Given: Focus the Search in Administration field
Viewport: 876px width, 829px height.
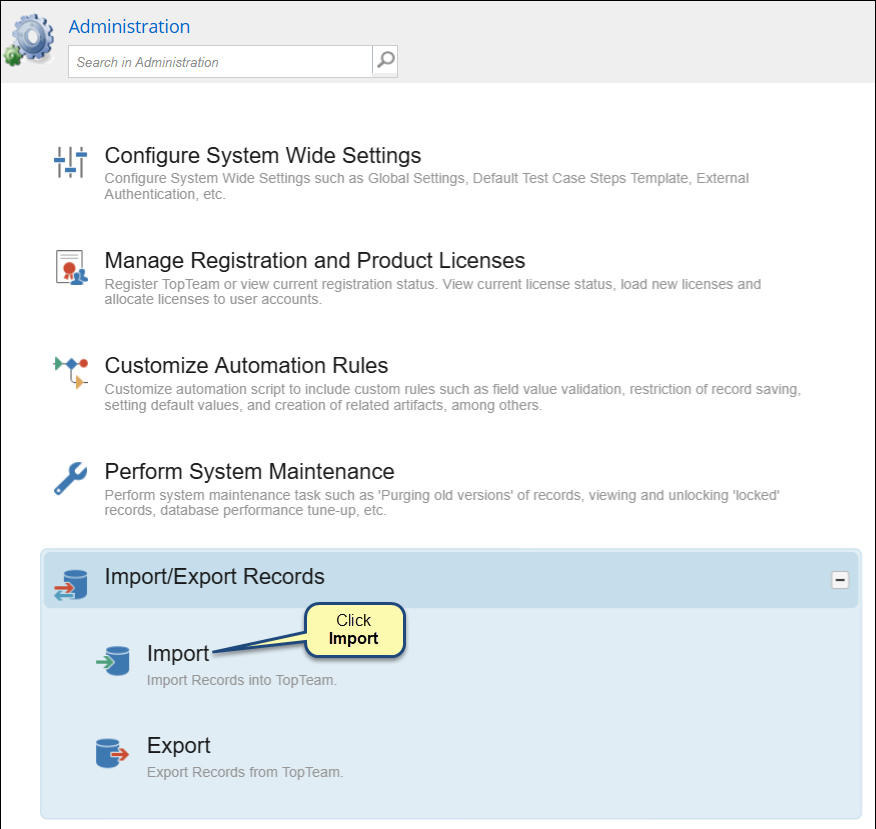Looking at the screenshot, I should tap(220, 61).
